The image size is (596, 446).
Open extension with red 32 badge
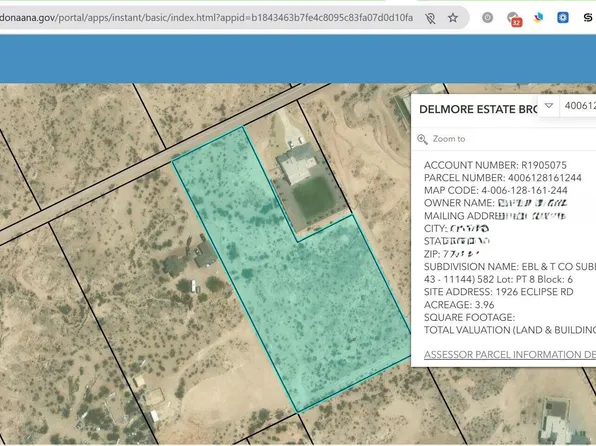(x=514, y=18)
